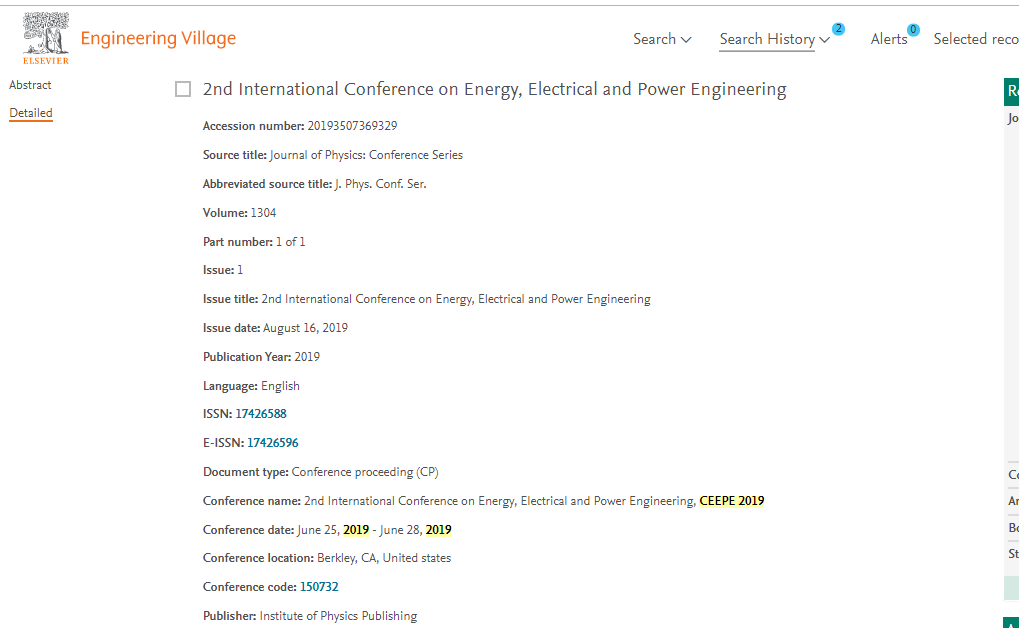Click document type Conference proceeding (CP)
Screen dimensions: 1019x628
365,472
